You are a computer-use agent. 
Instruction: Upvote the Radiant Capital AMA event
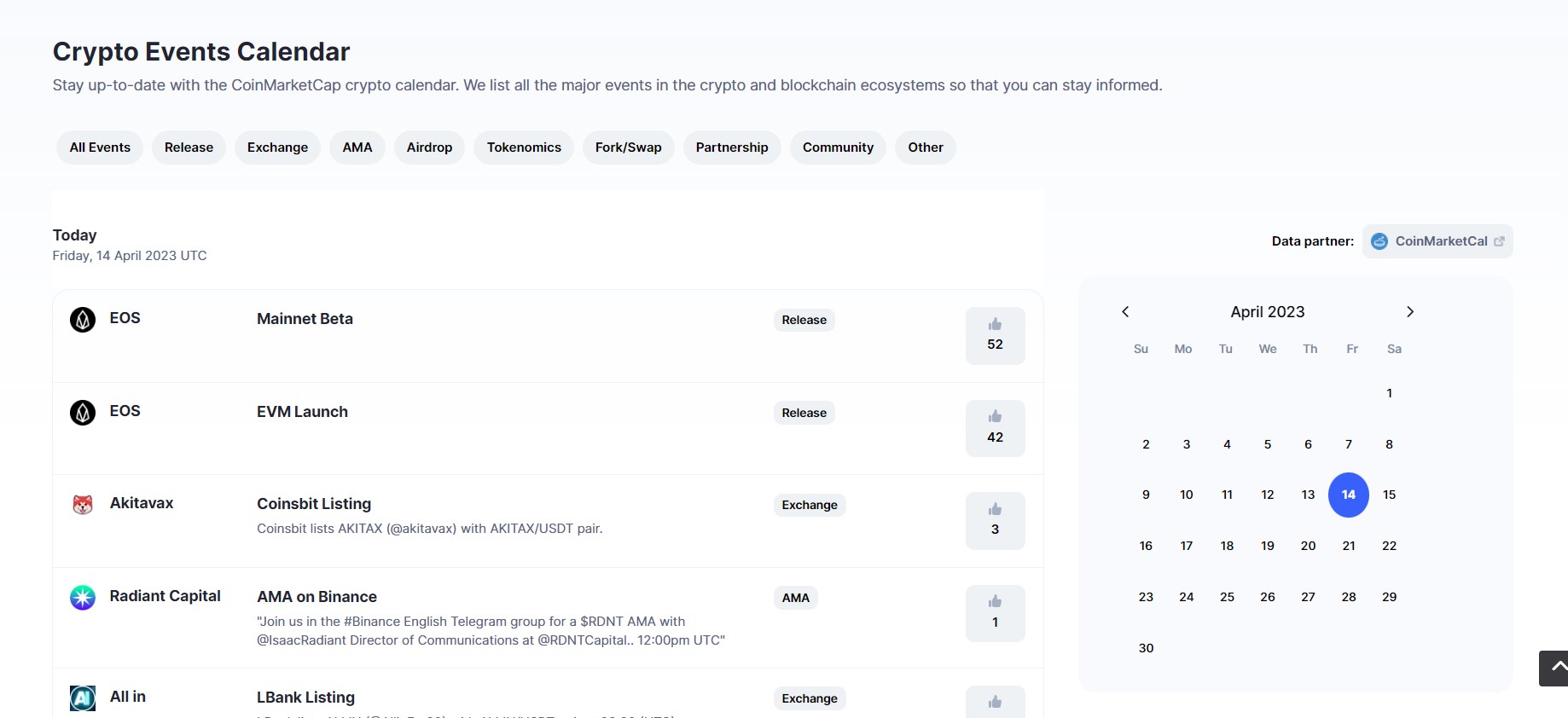(995, 613)
